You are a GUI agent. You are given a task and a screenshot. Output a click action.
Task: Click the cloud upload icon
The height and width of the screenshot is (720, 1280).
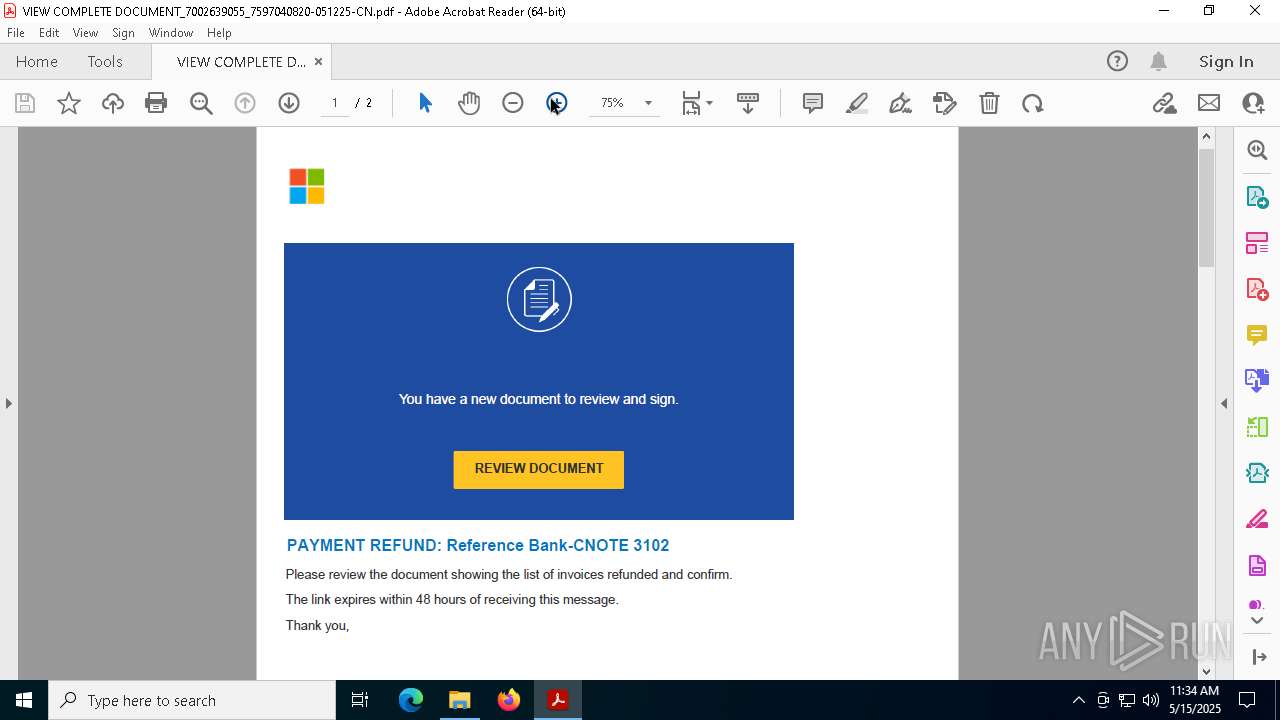[x=113, y=103]
